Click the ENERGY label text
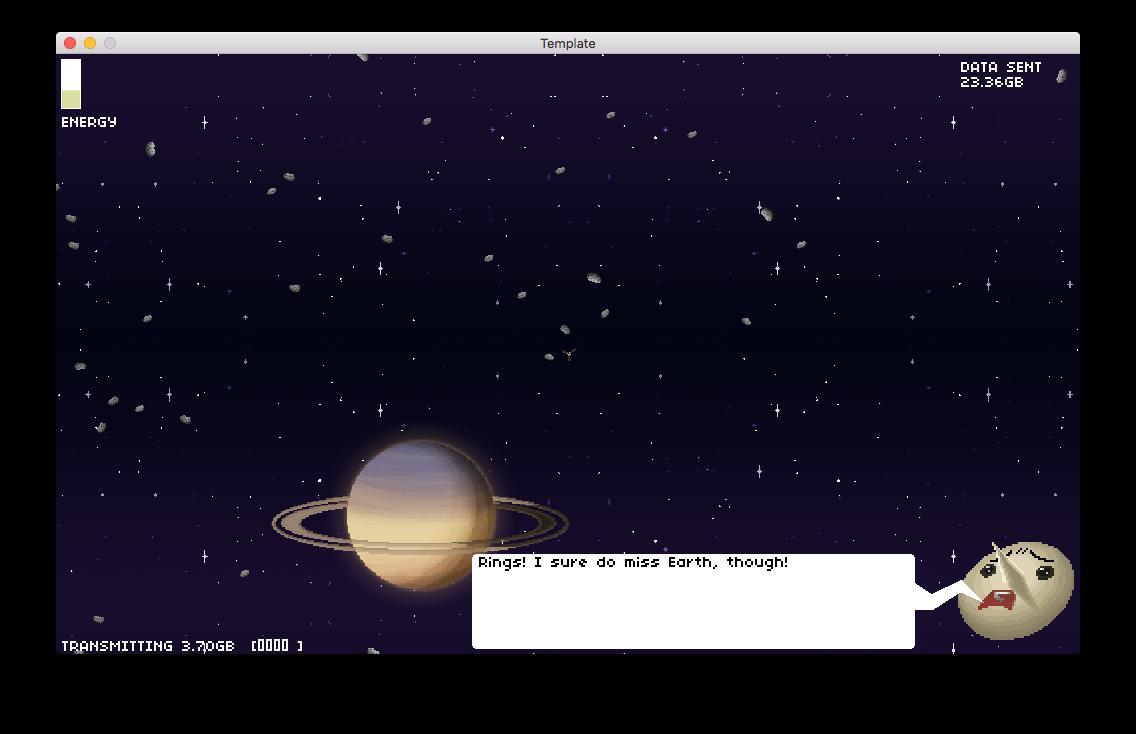This screenshot has width=1136, height=734. coord(89,122)
